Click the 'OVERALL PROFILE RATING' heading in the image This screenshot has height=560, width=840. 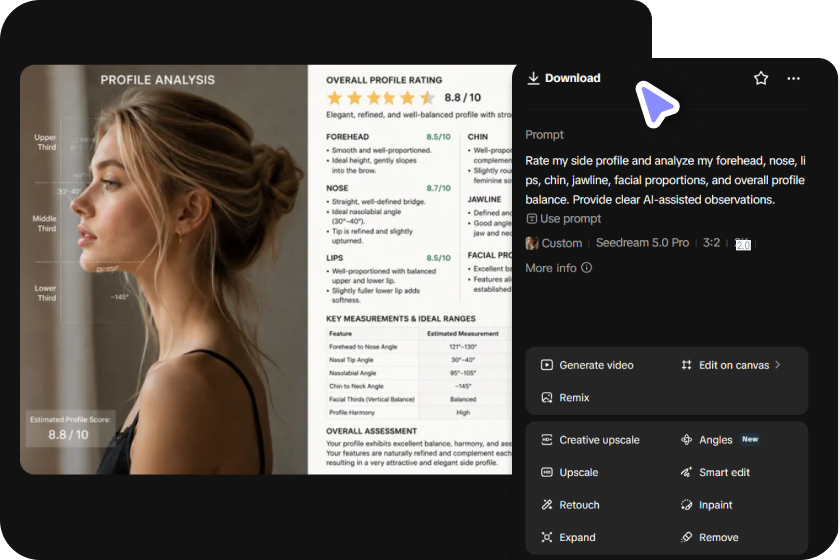pyautogui.click(x=384, y=80)
